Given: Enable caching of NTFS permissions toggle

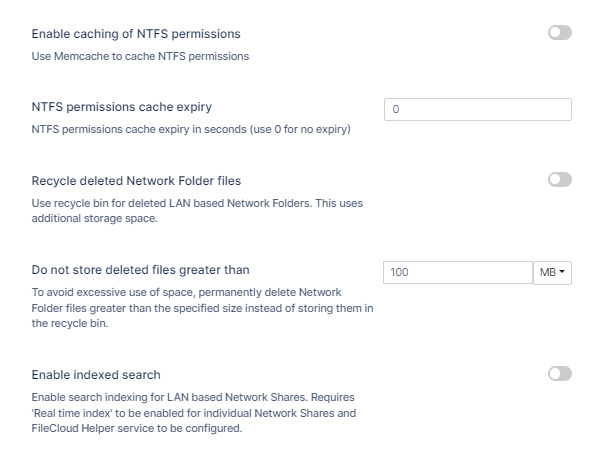Looking at the screenshot, I should pyautogui.click(x=559, y=33).
